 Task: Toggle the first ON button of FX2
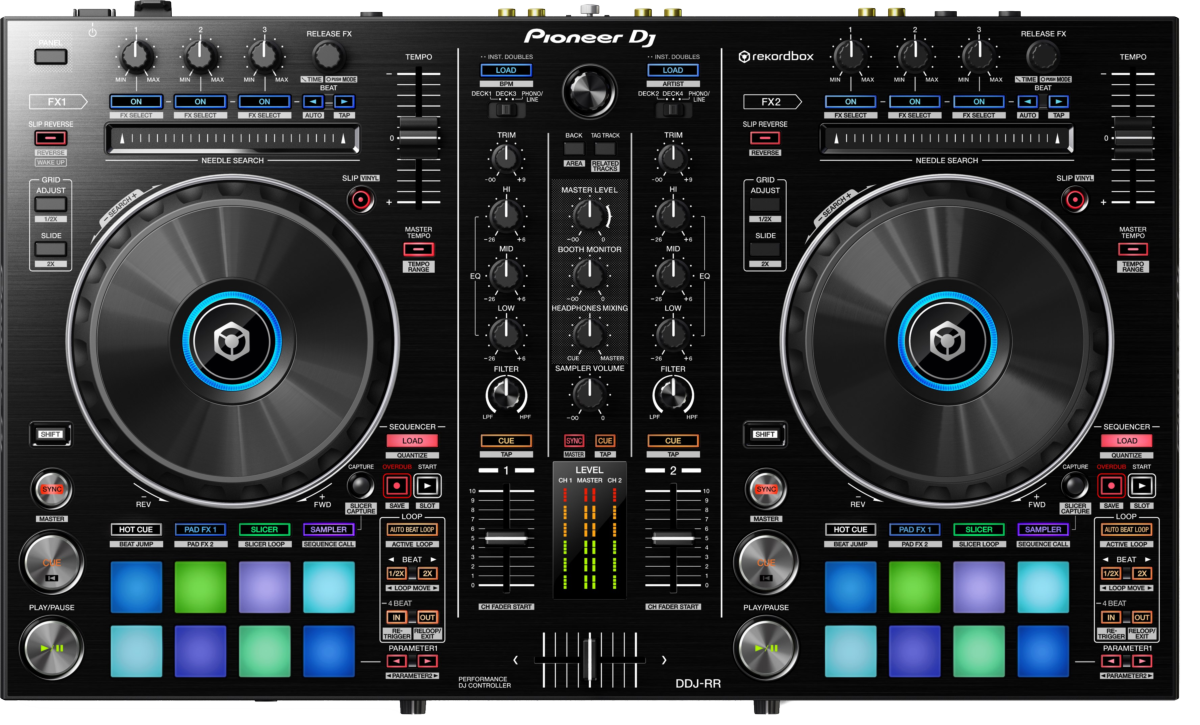click(x=851, y=101)
